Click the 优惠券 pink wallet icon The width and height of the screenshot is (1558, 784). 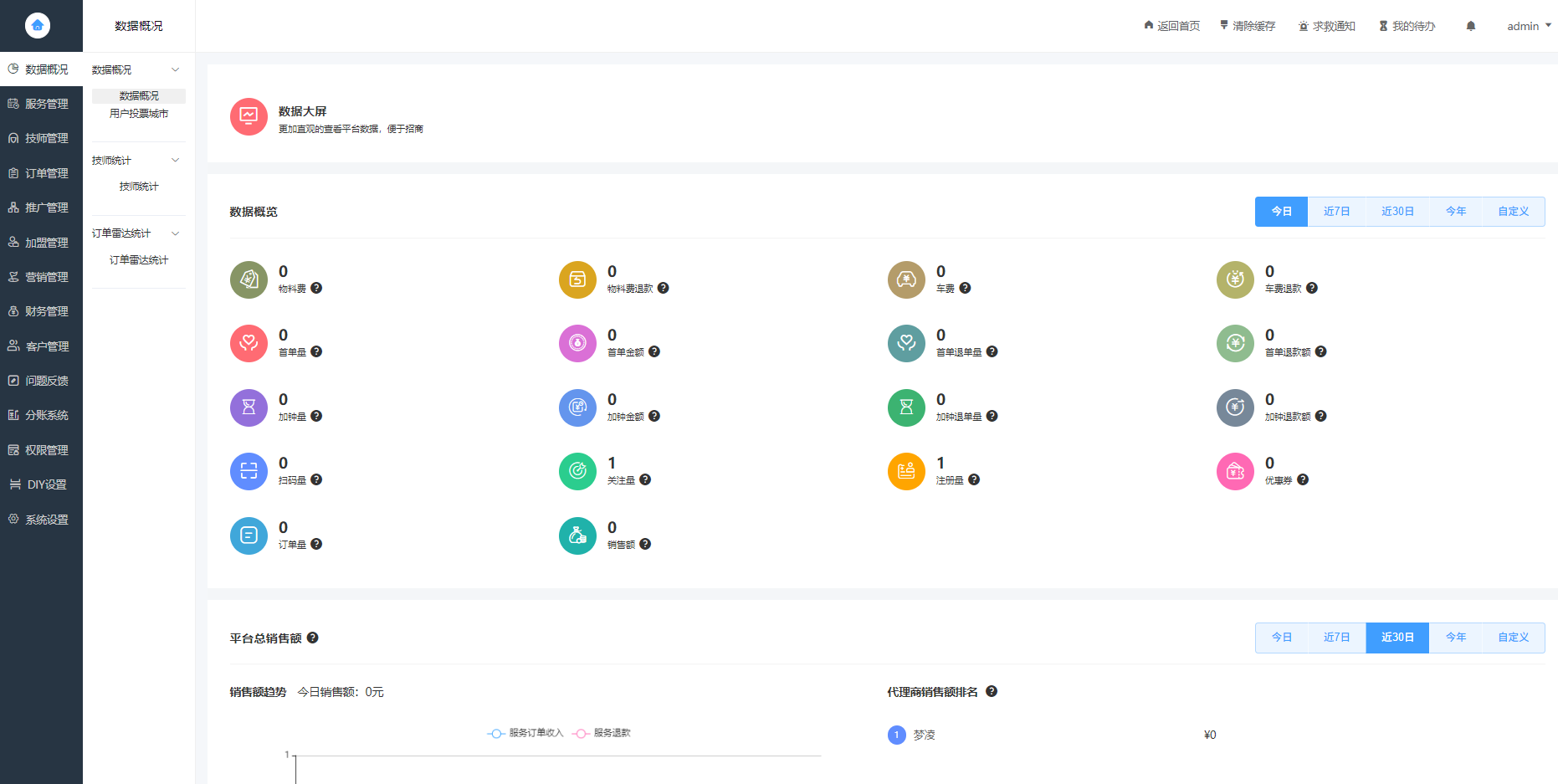click(1235, 471)
